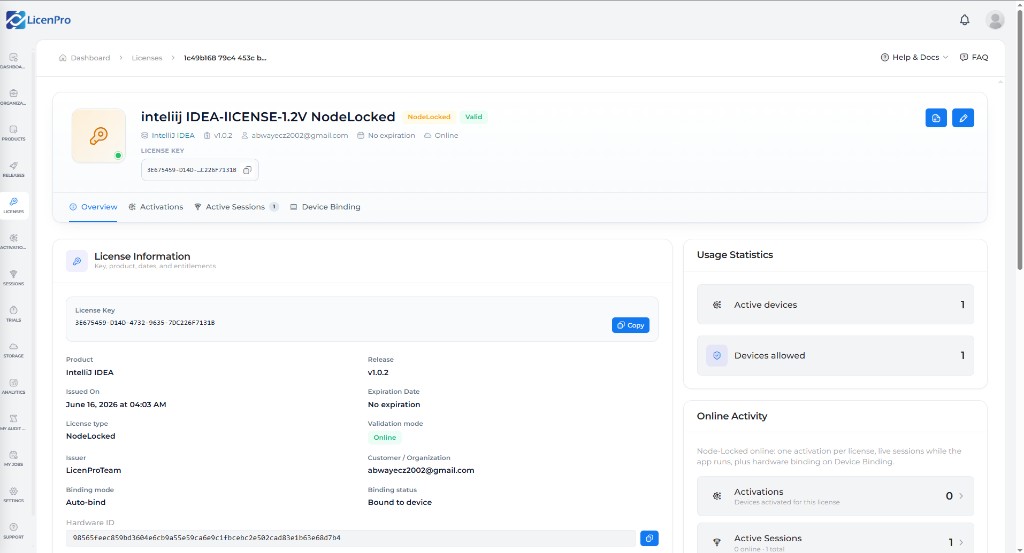
Task: Click the header email abwayecz2002@gmail.com
Action: 299,136
